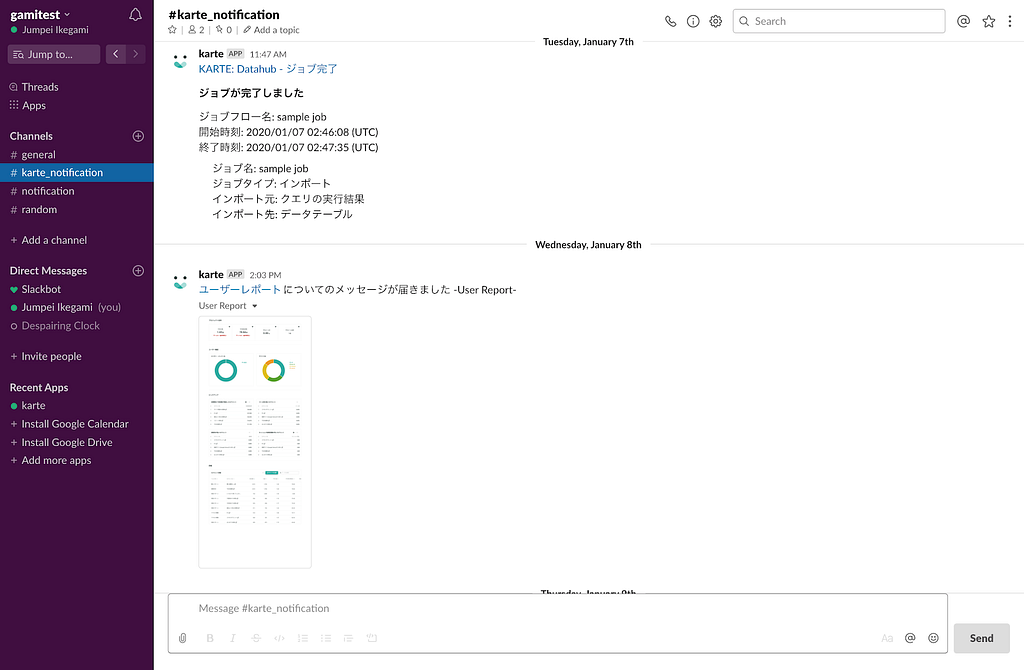Click the 2:03 PM timestamp
The width and height of the screenshot is (1024, 670).
pos(265,275)
